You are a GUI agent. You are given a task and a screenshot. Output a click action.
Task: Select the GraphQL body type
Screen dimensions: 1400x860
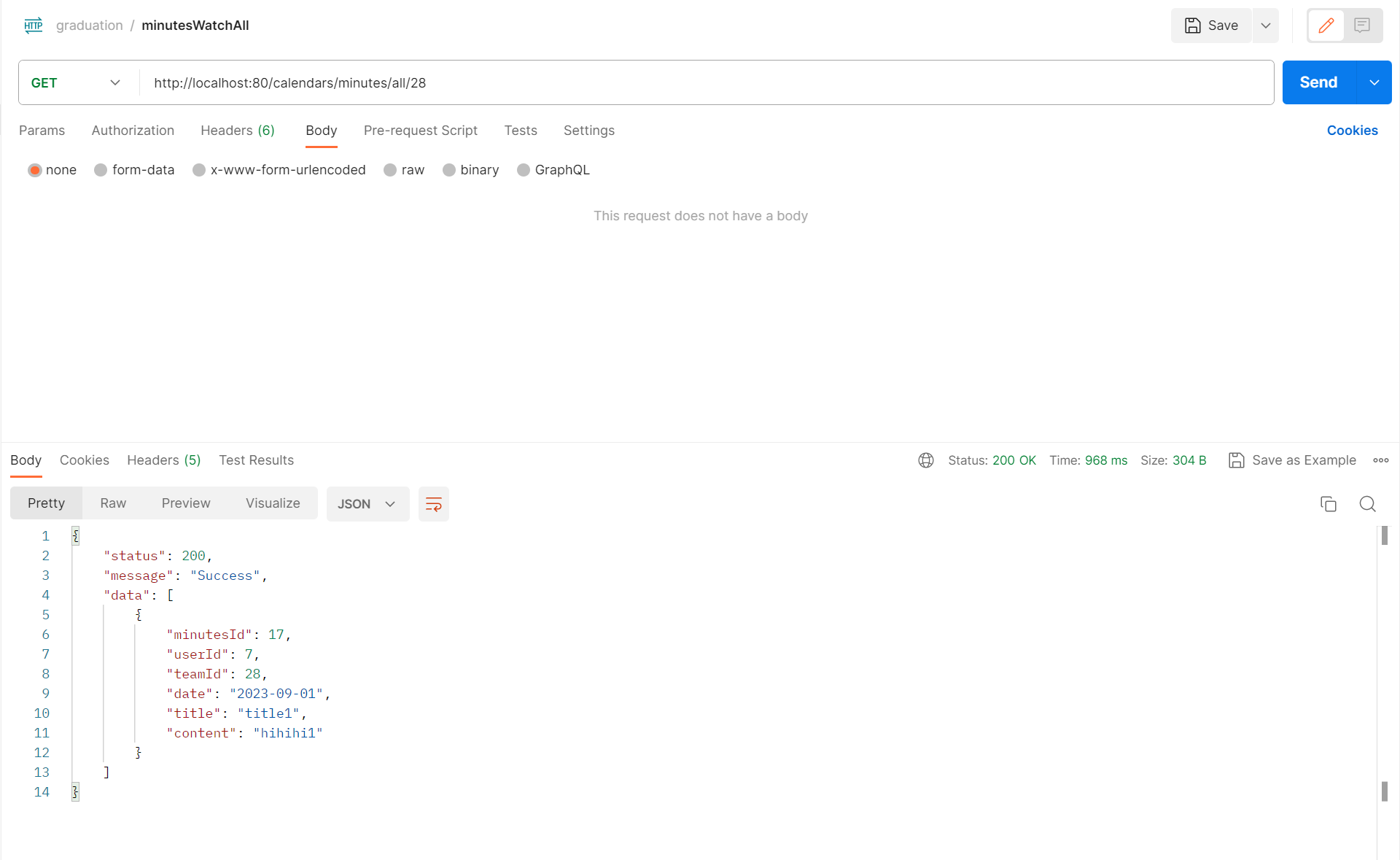(x=553, y=170)
